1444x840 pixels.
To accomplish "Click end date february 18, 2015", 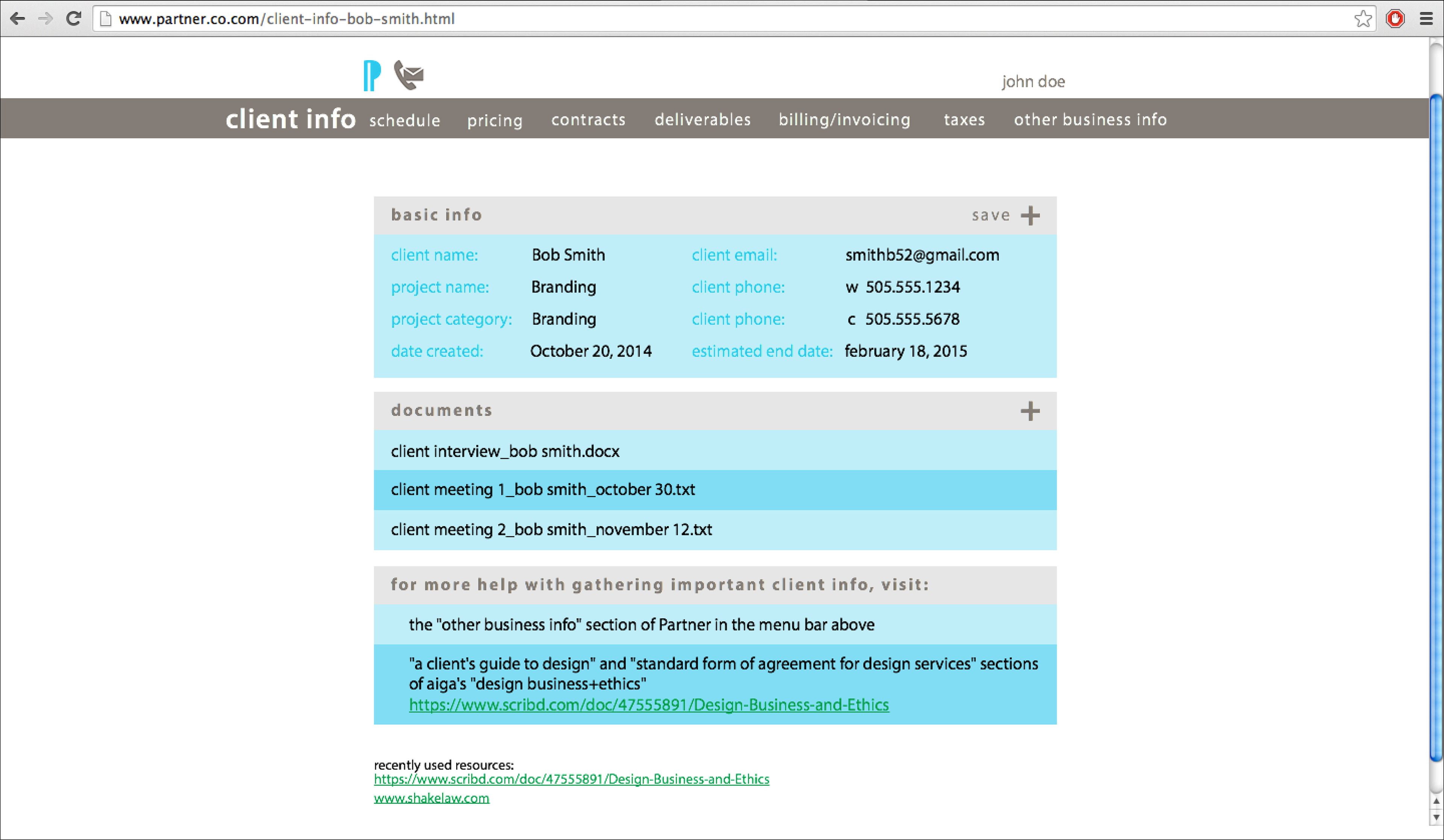I will [906, 351].
